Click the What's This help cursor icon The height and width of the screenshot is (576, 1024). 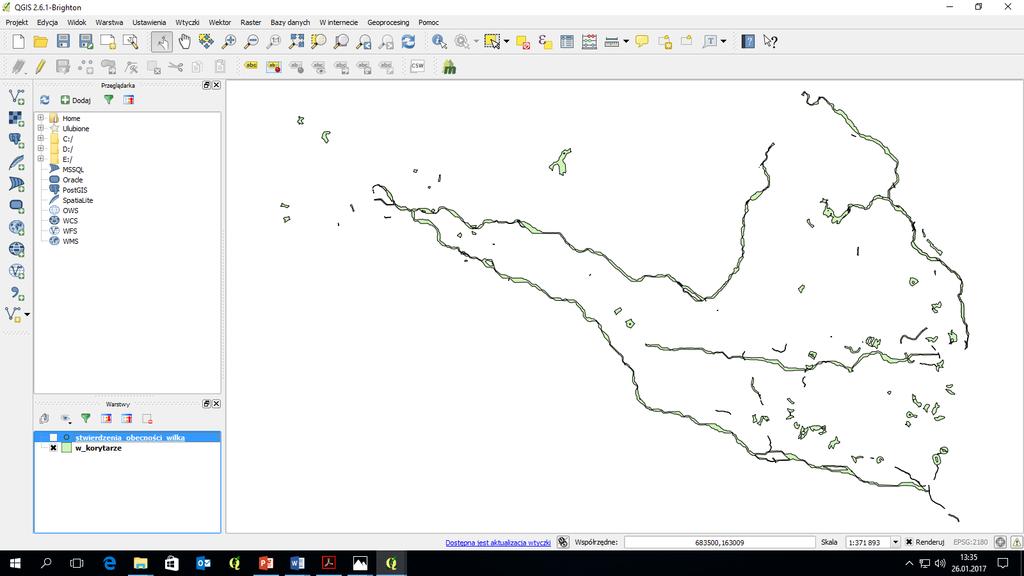pos(771,42)
